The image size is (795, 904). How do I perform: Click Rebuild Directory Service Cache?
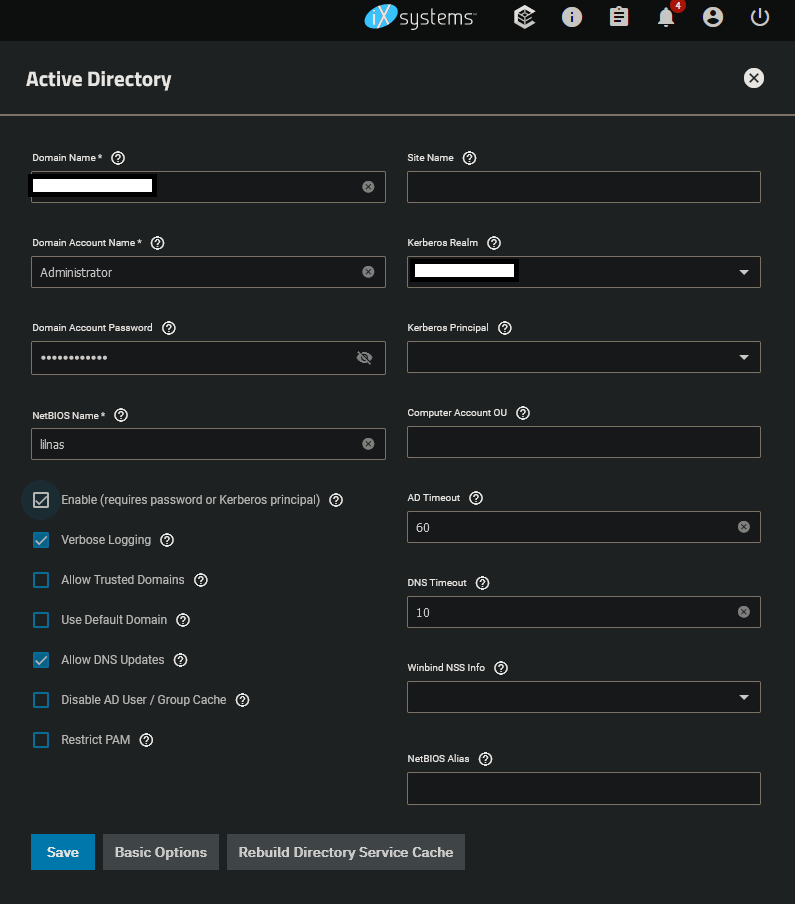pos(346,852)
